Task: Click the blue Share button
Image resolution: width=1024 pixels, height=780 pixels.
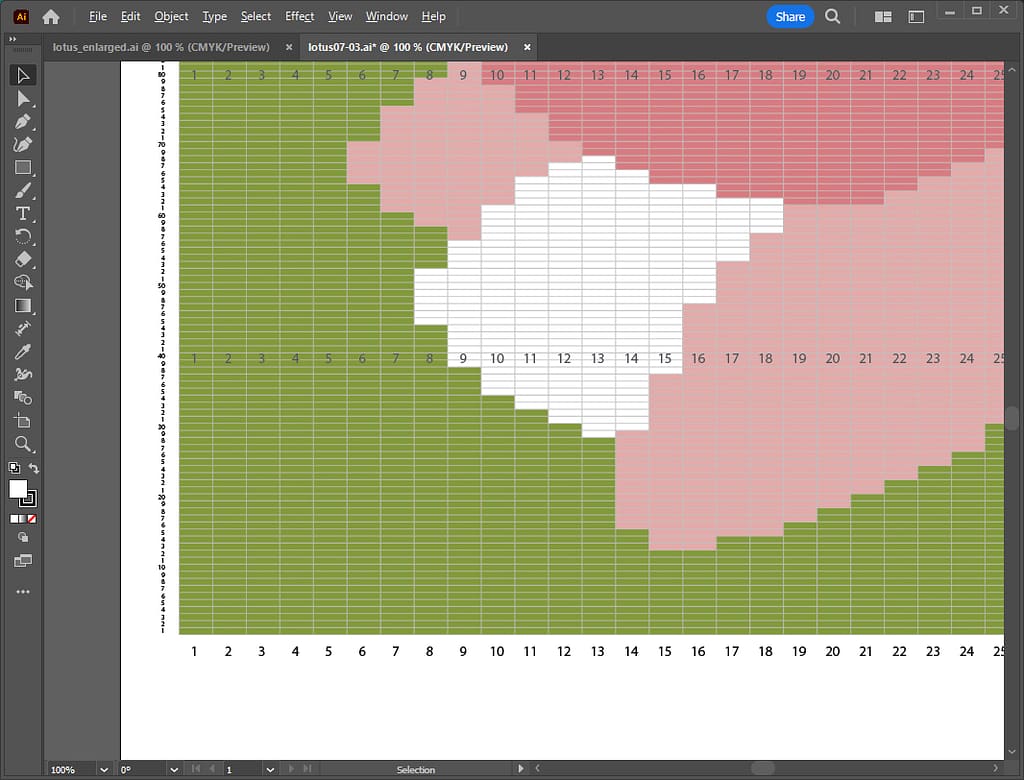Action: tap(790, 16)
